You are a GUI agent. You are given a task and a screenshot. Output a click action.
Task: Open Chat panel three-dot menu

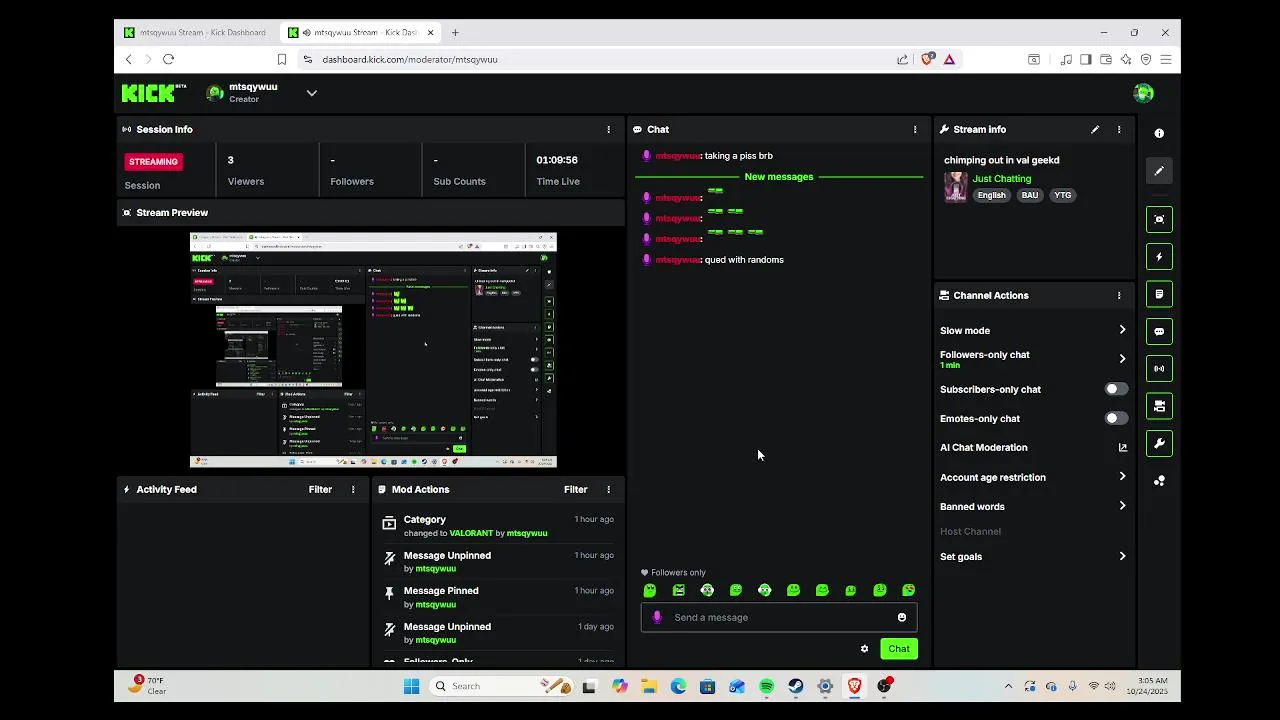(x=914, y=129)
